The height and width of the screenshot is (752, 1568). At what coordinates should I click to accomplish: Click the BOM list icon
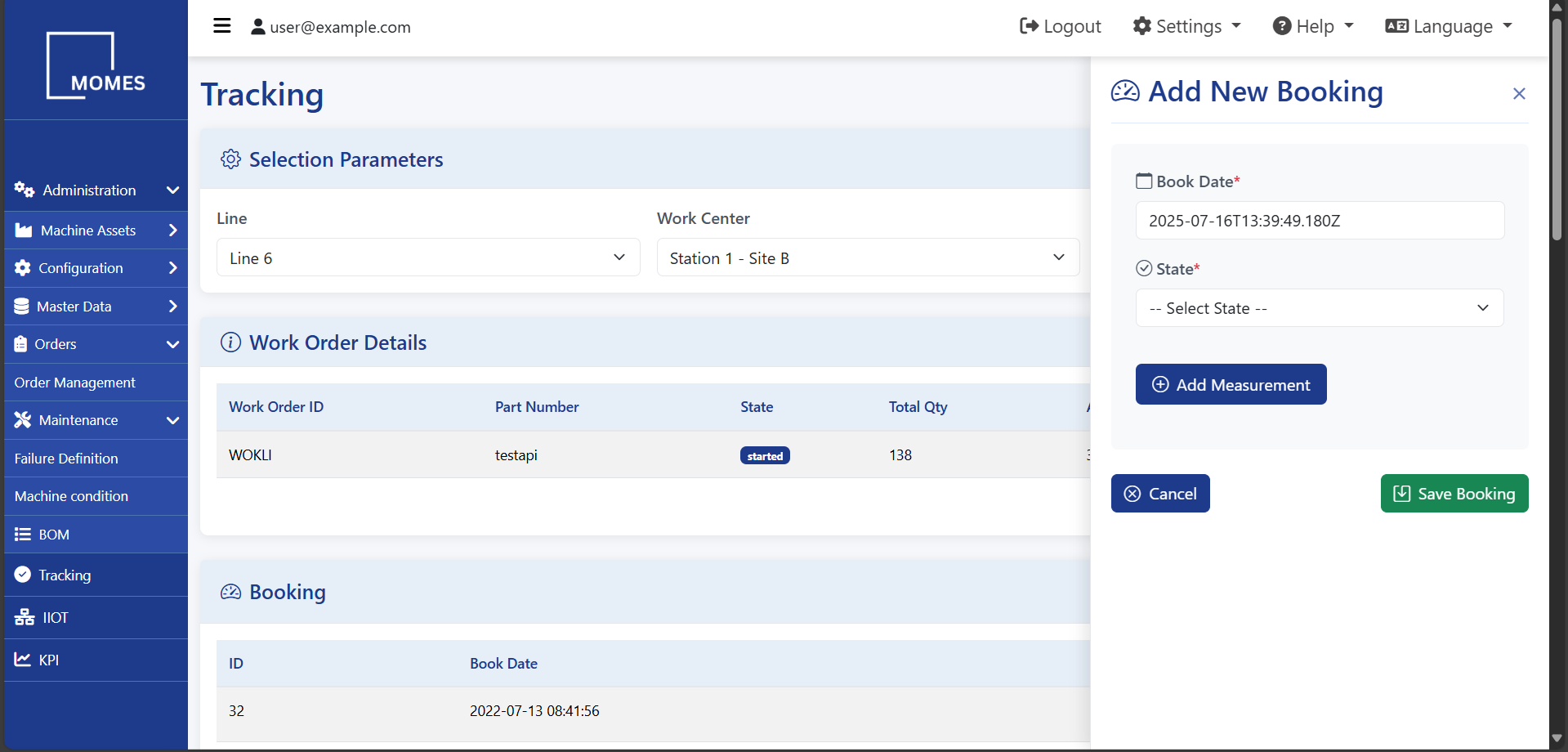pyautogui.click(x=23, y=535)
